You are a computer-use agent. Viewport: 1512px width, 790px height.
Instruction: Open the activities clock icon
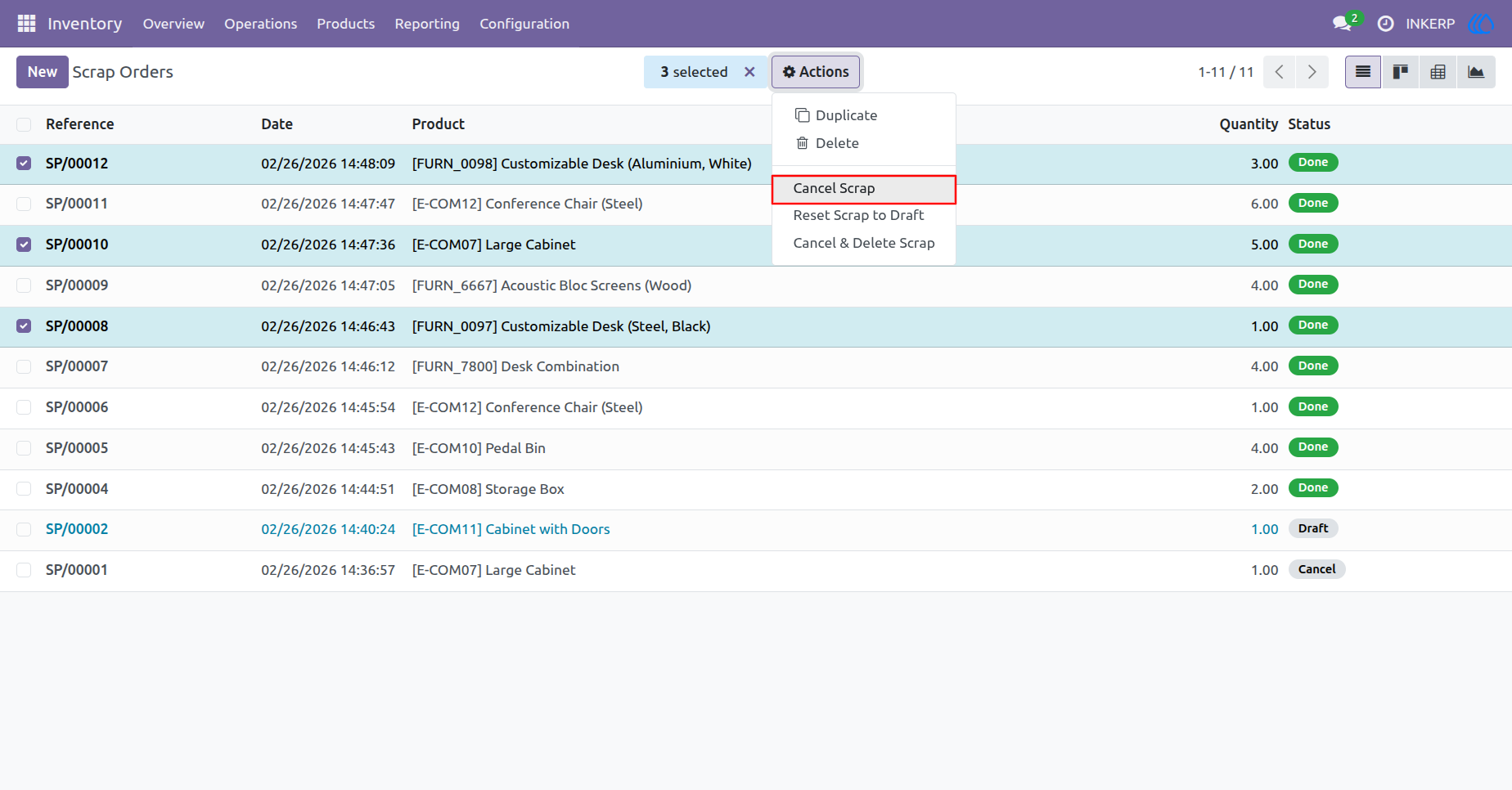point(1385,24)
